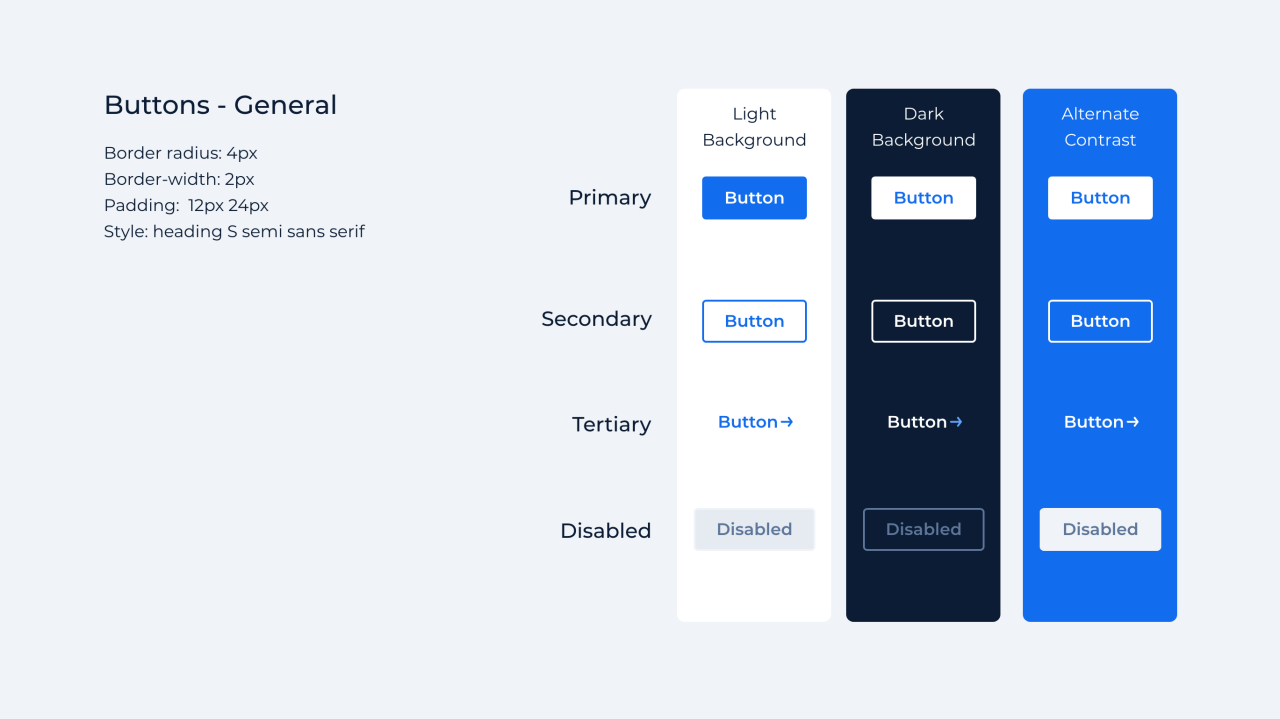Click the Disabled button on dark background
Image resolution: width=1280 pixels, height=719 pixels.
[x=923, y=529]
